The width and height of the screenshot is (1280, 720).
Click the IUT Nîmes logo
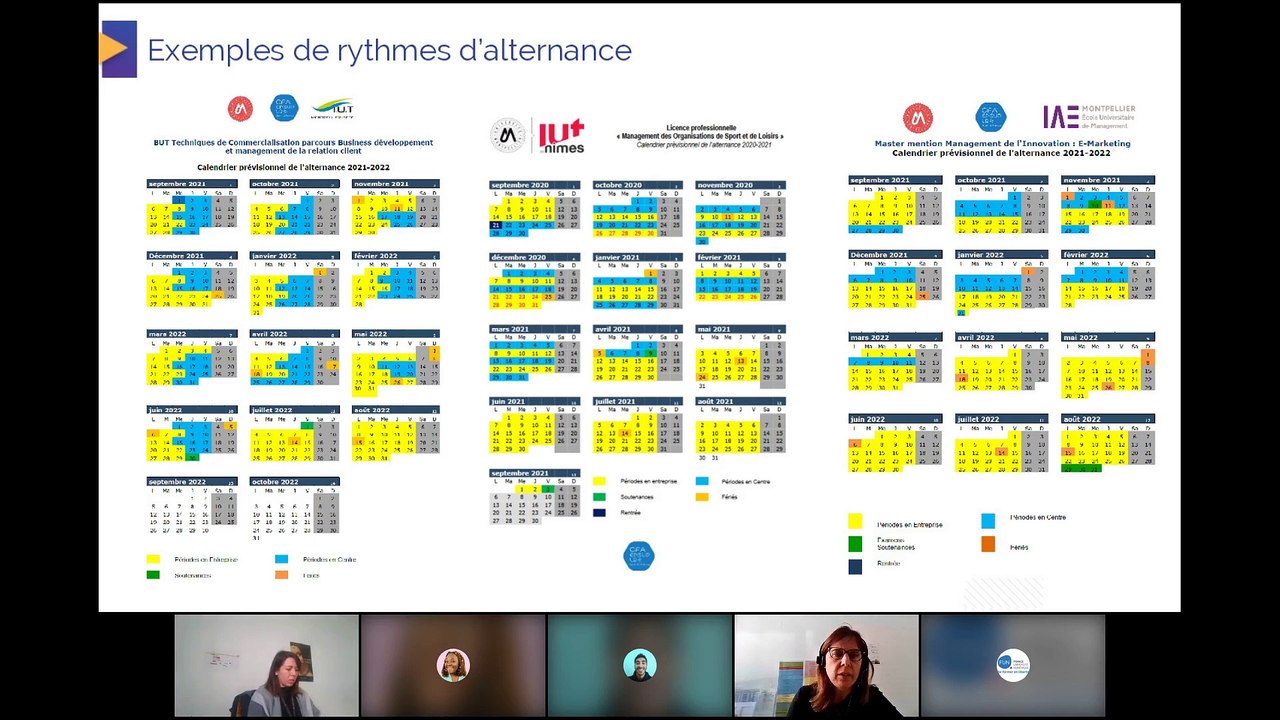(x=561, y=136)
